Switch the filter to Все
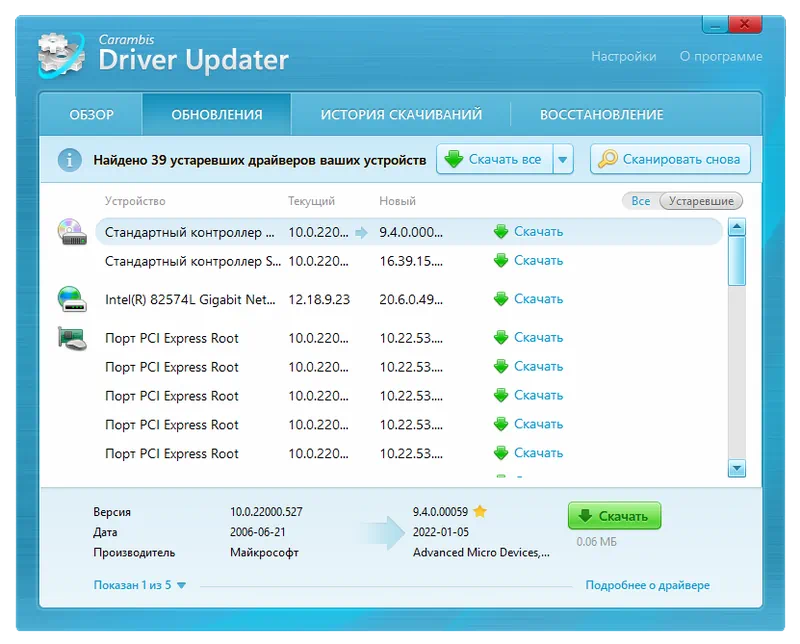Viewport: 800px width, 644px height. click(x=641, y=201)
